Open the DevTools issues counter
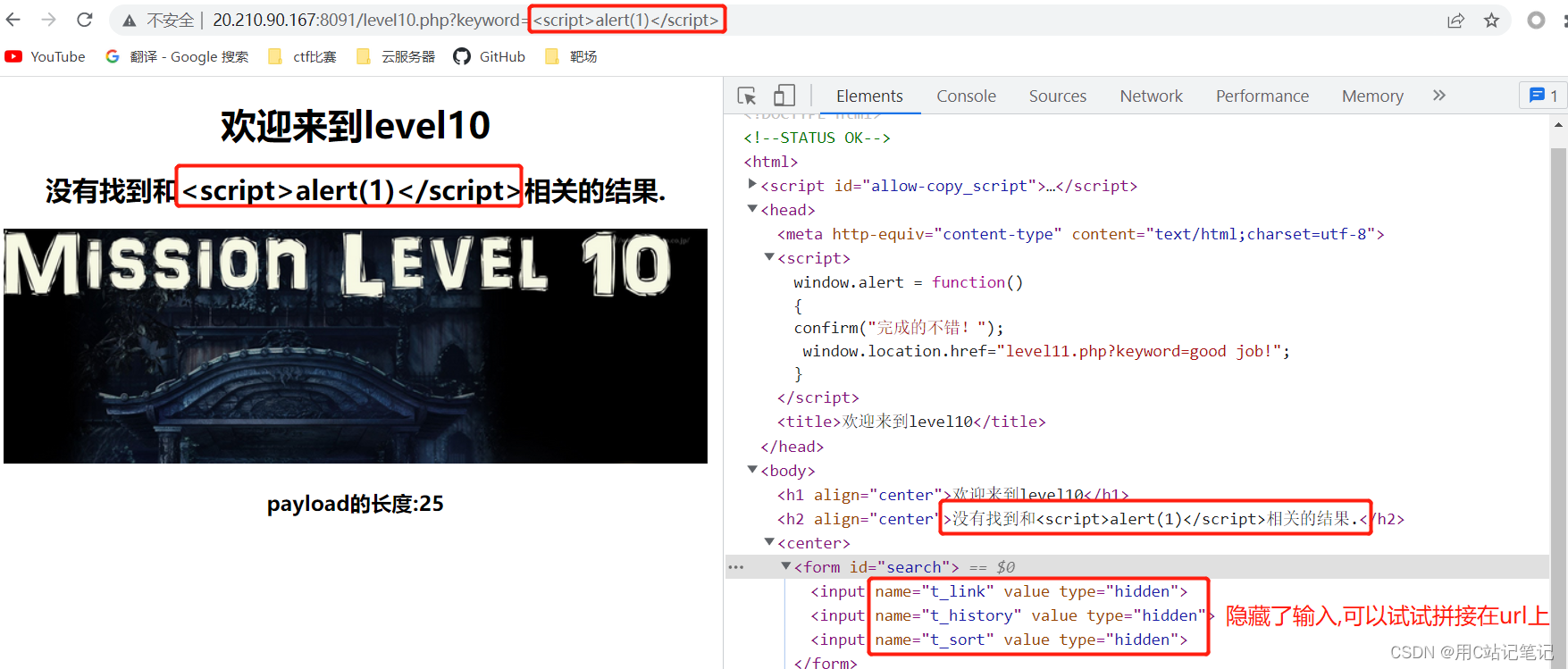Image resolution: width=1568 pixels, height=669 pixels. click(x=1543, y=96)
